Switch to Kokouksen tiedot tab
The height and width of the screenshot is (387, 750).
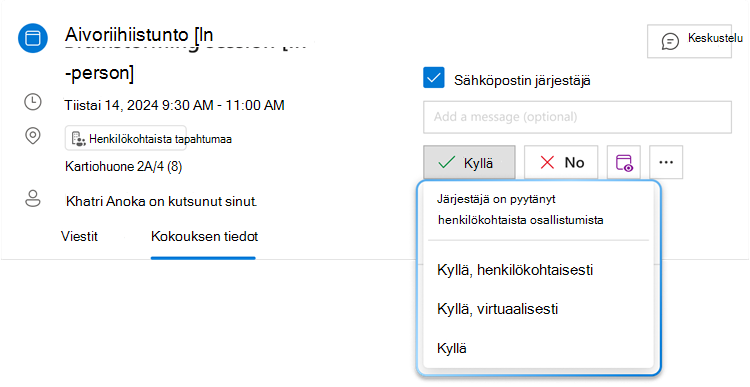click(204, 236)
